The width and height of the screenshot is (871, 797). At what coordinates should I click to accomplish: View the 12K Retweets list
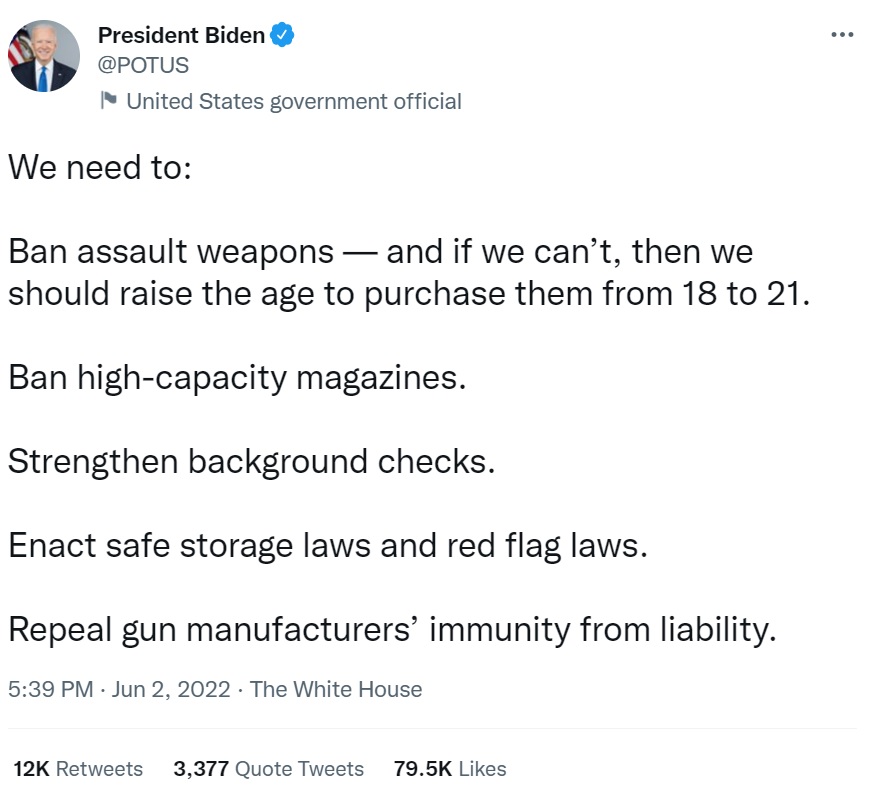tap(78, 769)
